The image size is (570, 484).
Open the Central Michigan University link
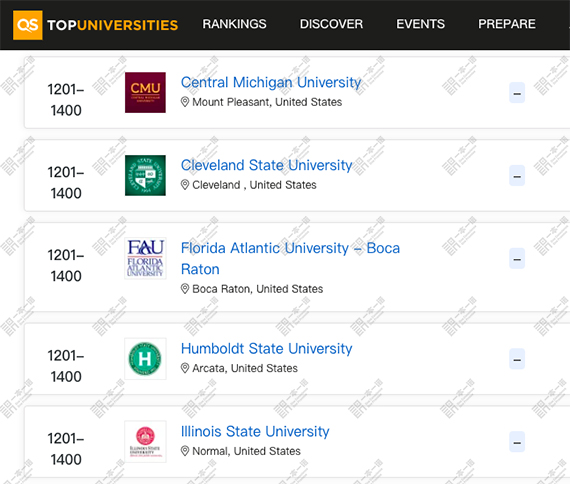point(271,83)
